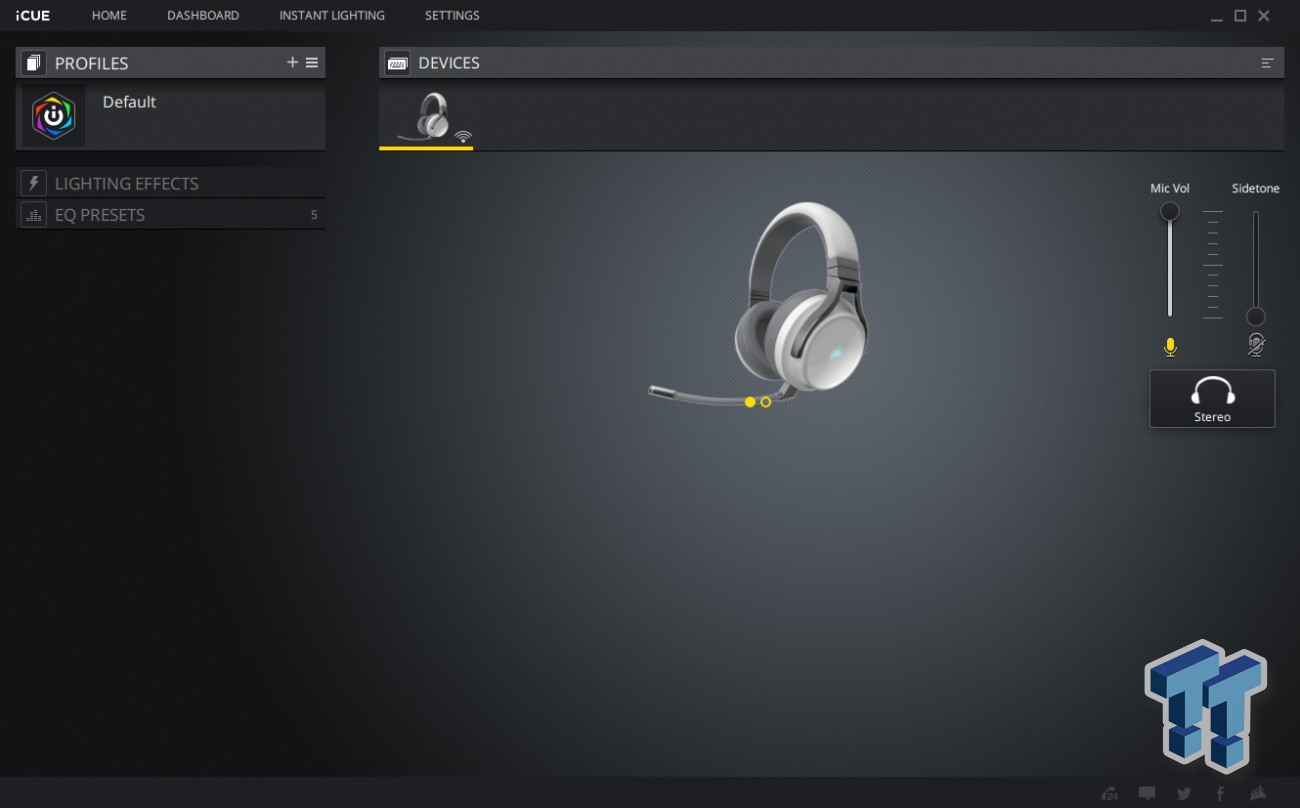Open the Facebook link icon

tap(1220, 794)
